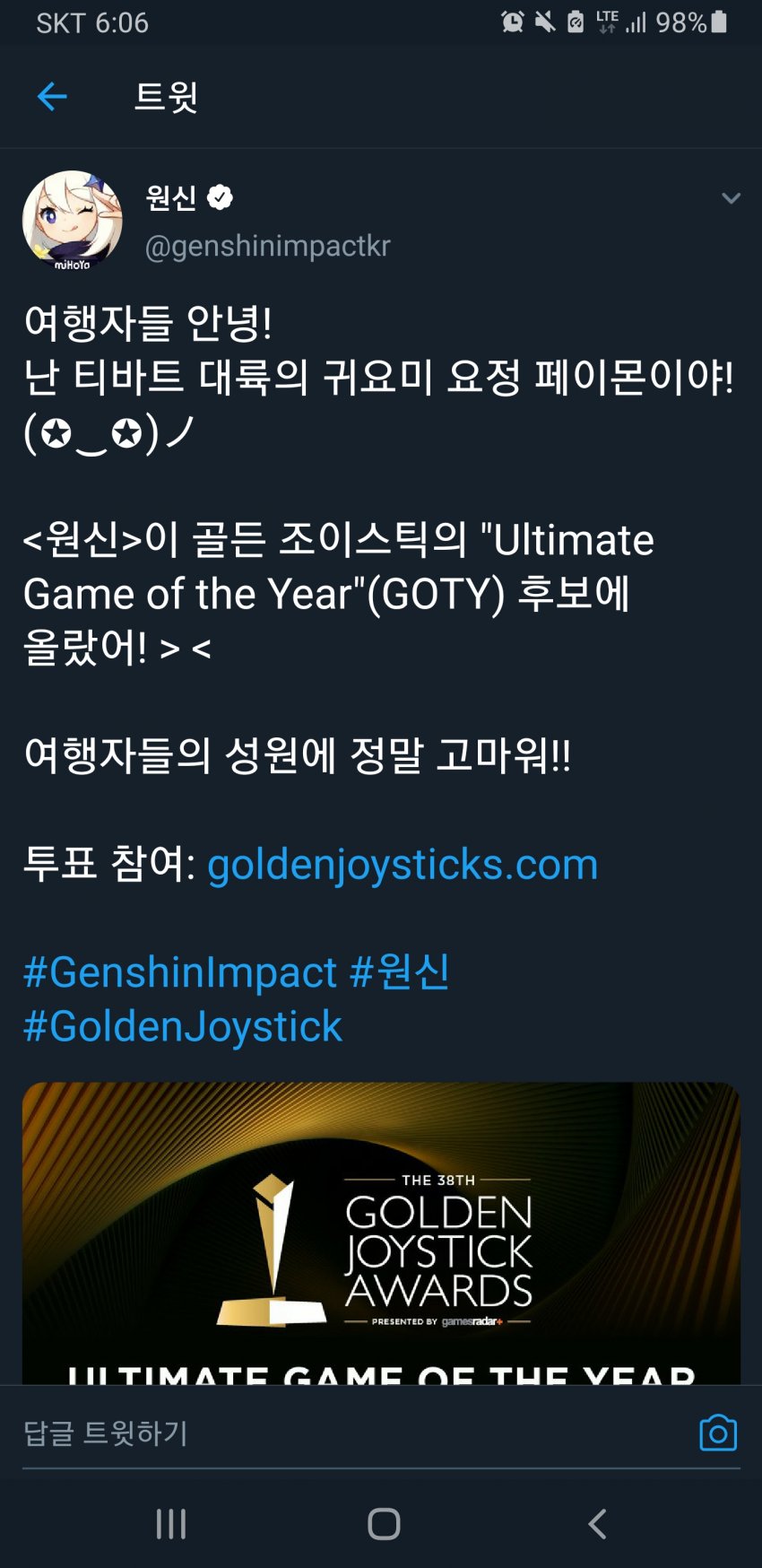Open the tweet options chevron menu

(731, 198)
